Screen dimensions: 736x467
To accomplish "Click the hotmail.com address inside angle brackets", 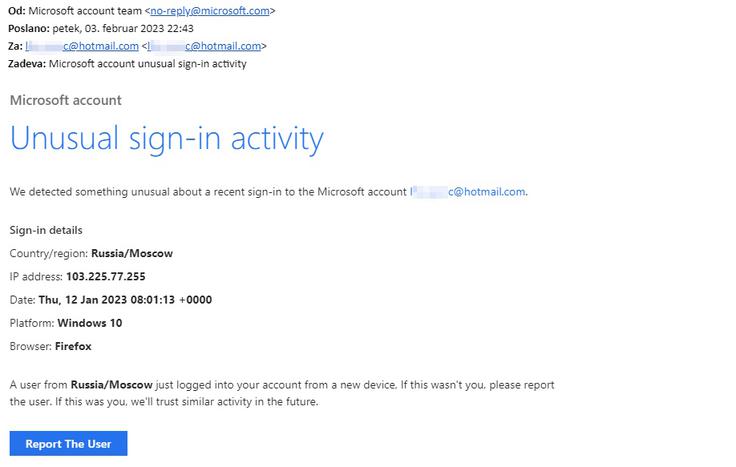I will (204, 46).
